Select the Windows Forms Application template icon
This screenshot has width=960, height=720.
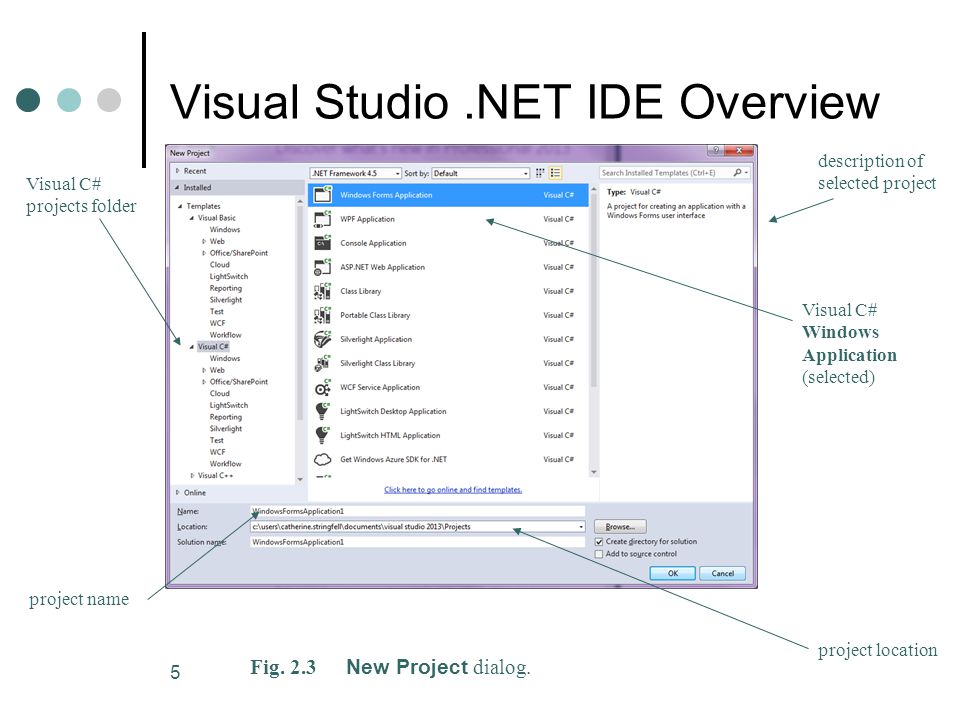[x=323, y=195]
